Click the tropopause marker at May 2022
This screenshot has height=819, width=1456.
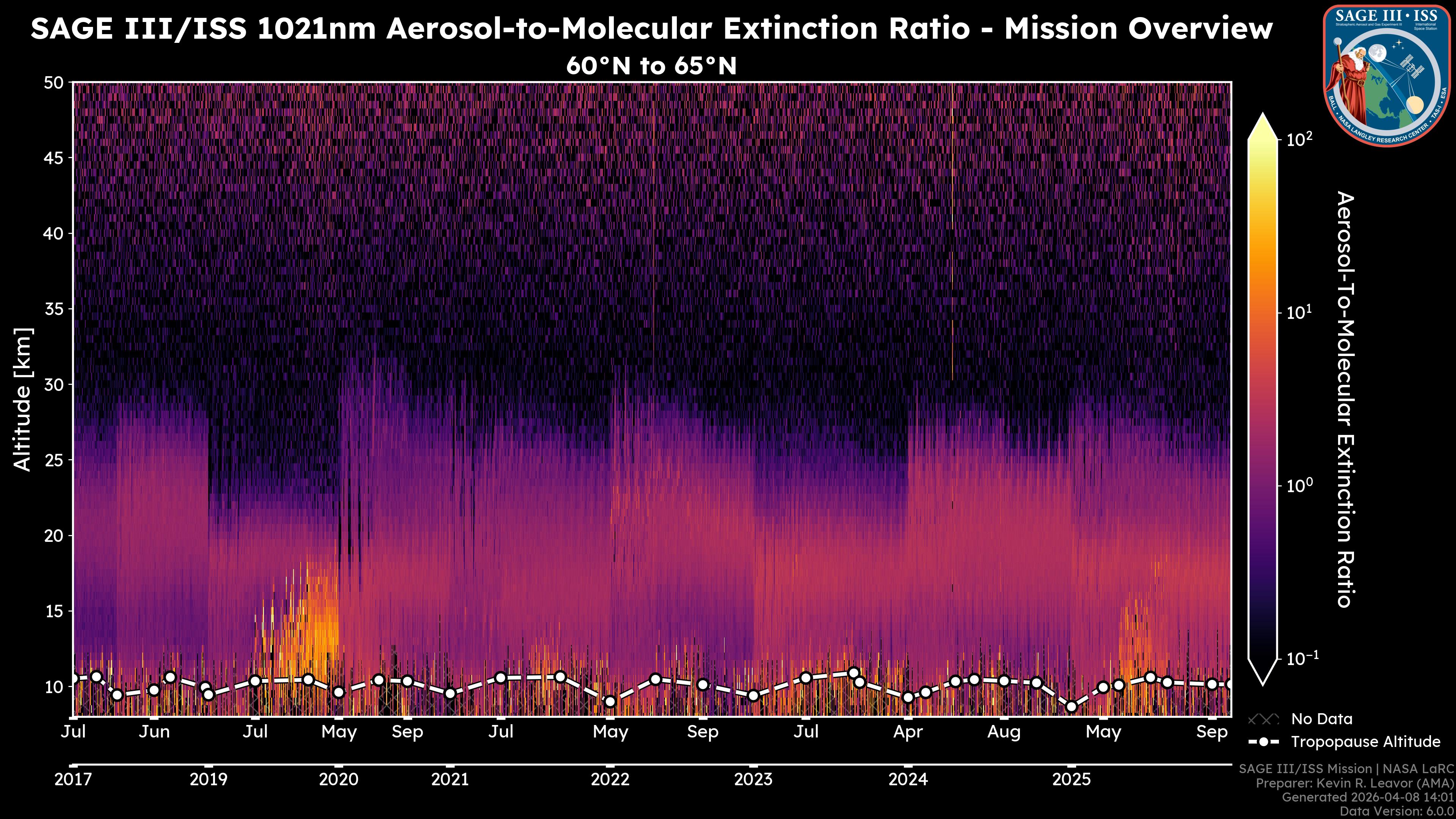tap(610, 702)
